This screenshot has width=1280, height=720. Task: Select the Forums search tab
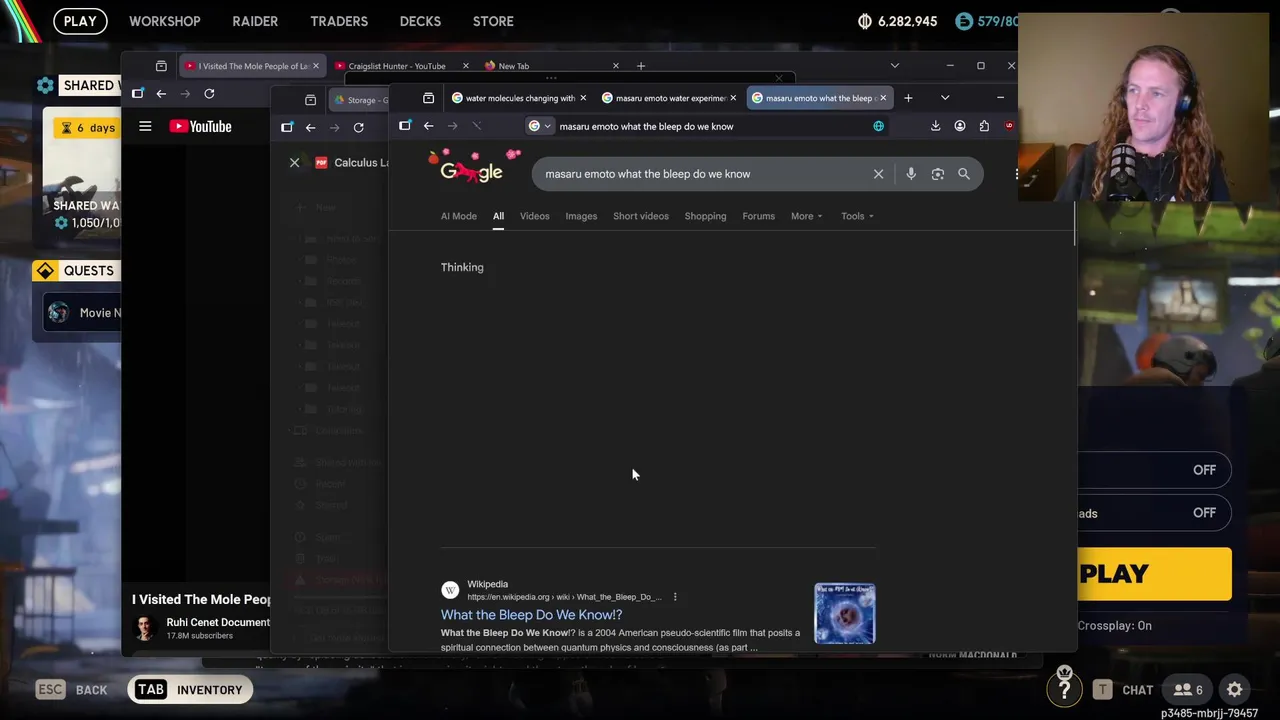click(758, 216)
